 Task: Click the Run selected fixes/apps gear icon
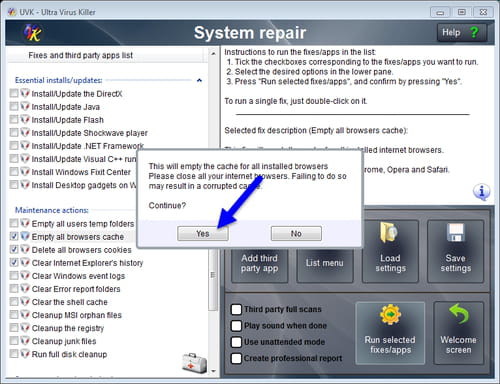[390, 314]
